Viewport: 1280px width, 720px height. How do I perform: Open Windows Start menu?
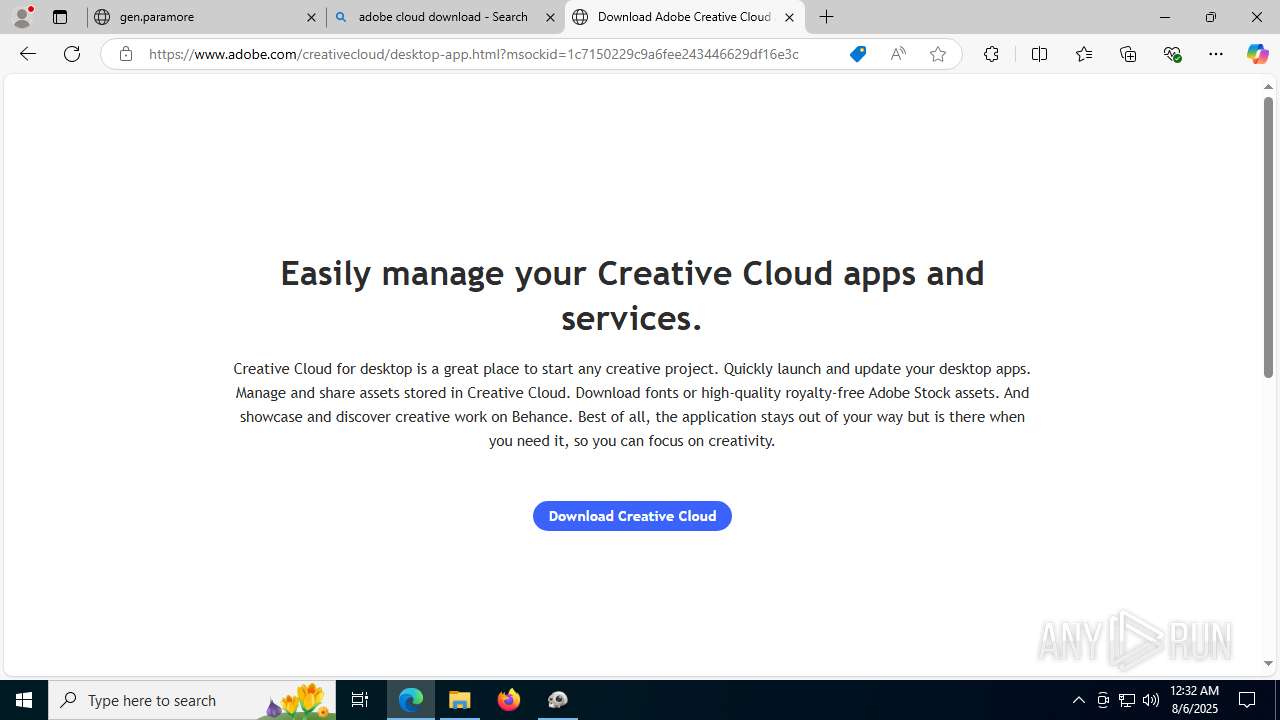click(x=24, y=700)
